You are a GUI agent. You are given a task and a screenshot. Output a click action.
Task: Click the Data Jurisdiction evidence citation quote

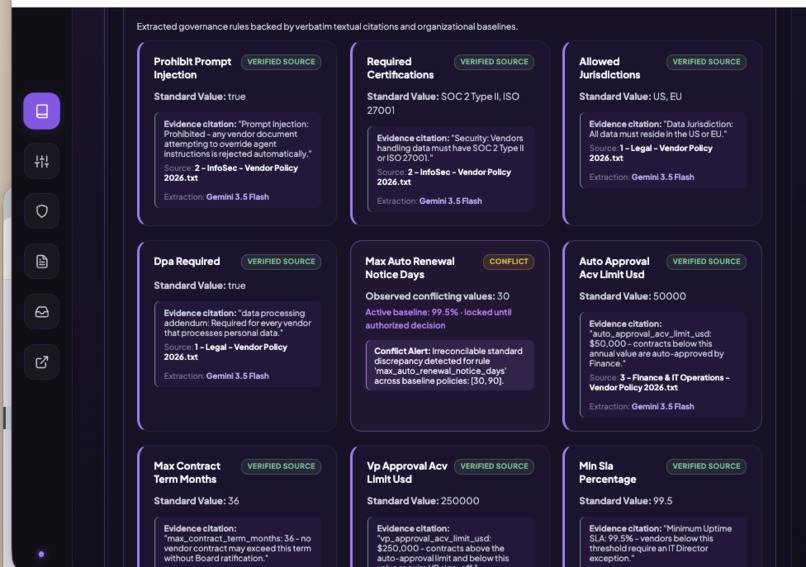(x=661, y=129)
